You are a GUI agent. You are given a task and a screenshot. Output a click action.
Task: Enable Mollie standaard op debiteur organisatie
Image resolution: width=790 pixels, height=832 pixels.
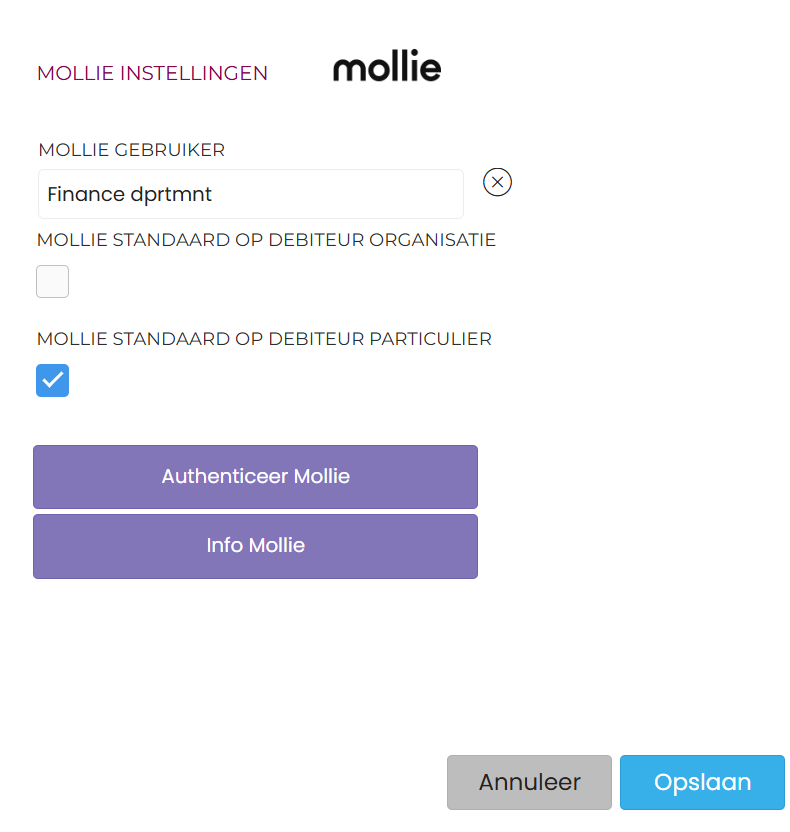pos(53,282)
